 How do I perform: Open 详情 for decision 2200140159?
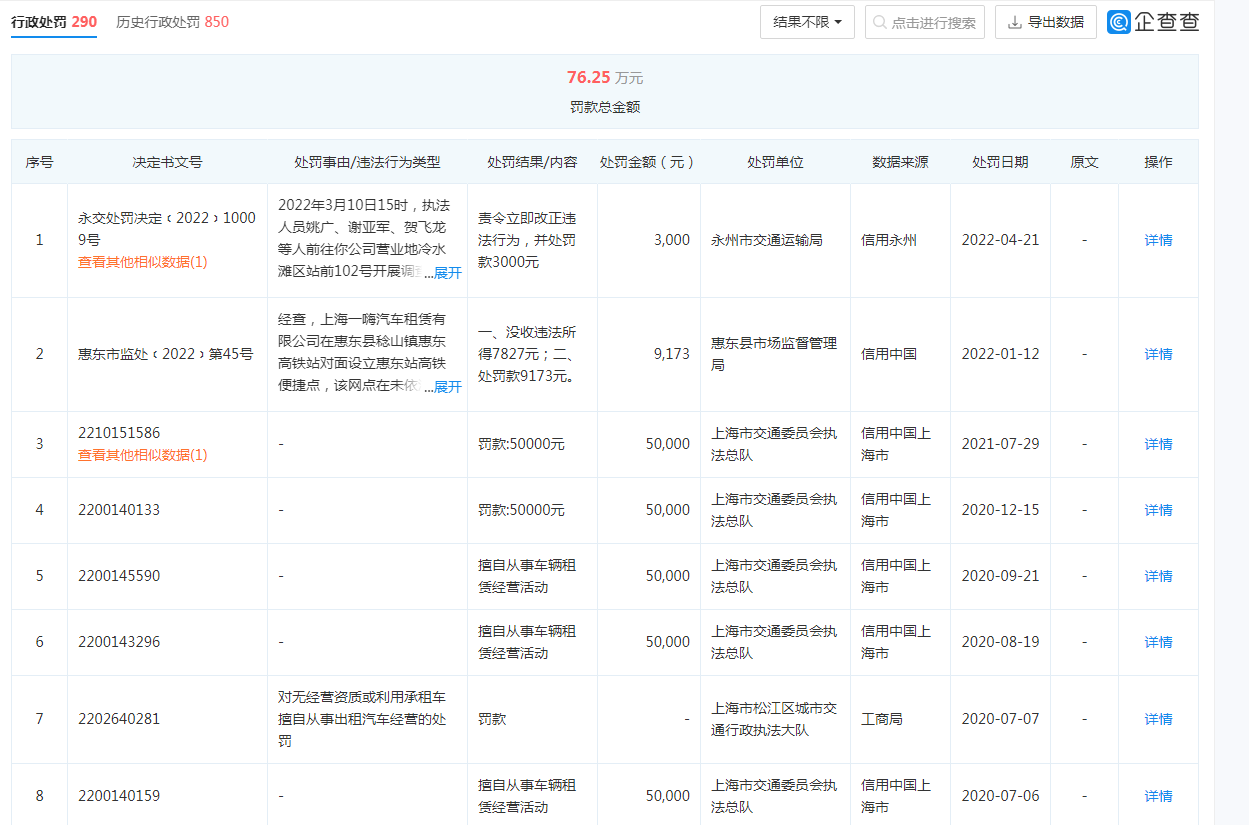pyautogui.click(x=1158, y=796)
